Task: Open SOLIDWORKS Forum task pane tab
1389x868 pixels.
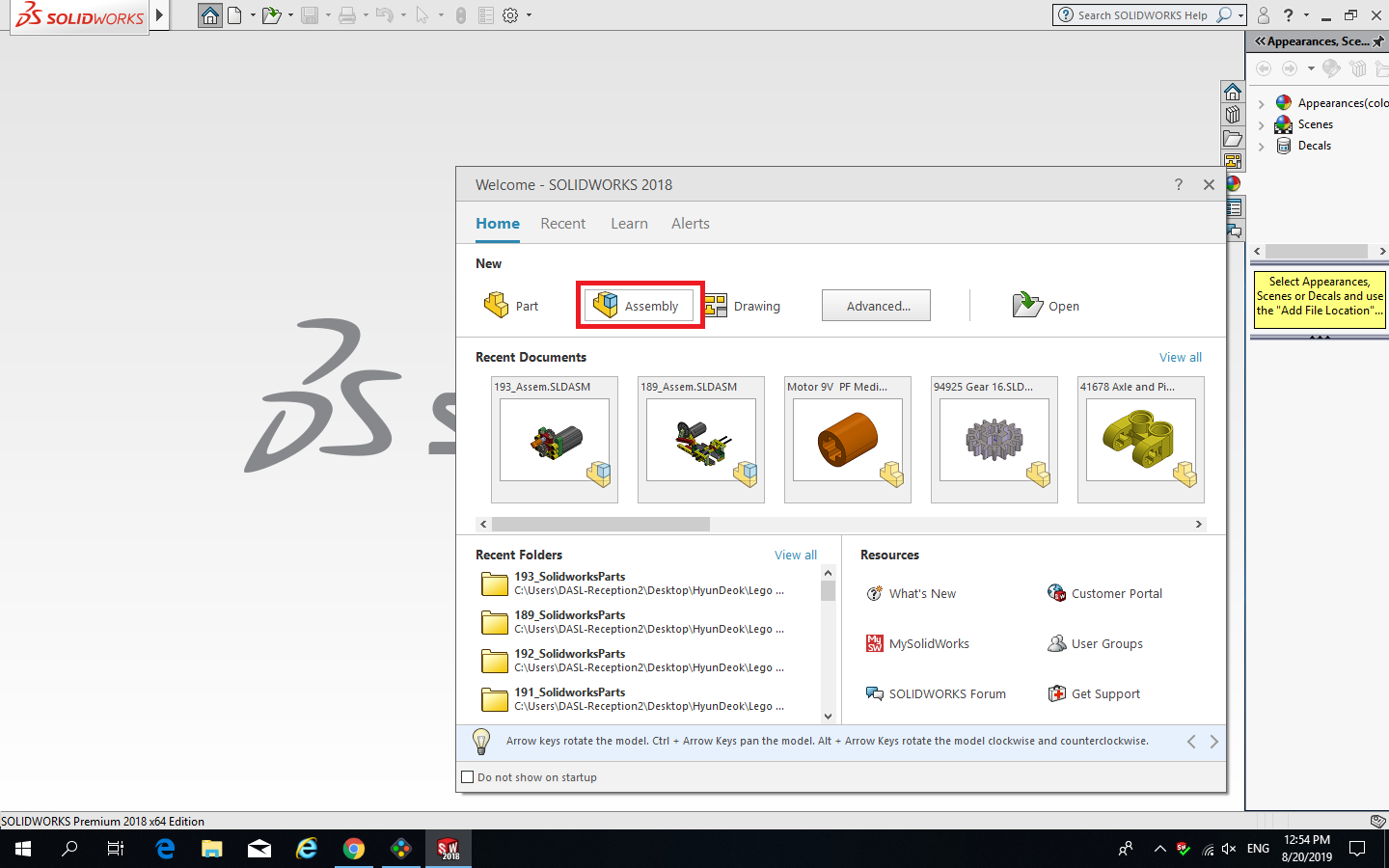Action: pos(1234,231)
